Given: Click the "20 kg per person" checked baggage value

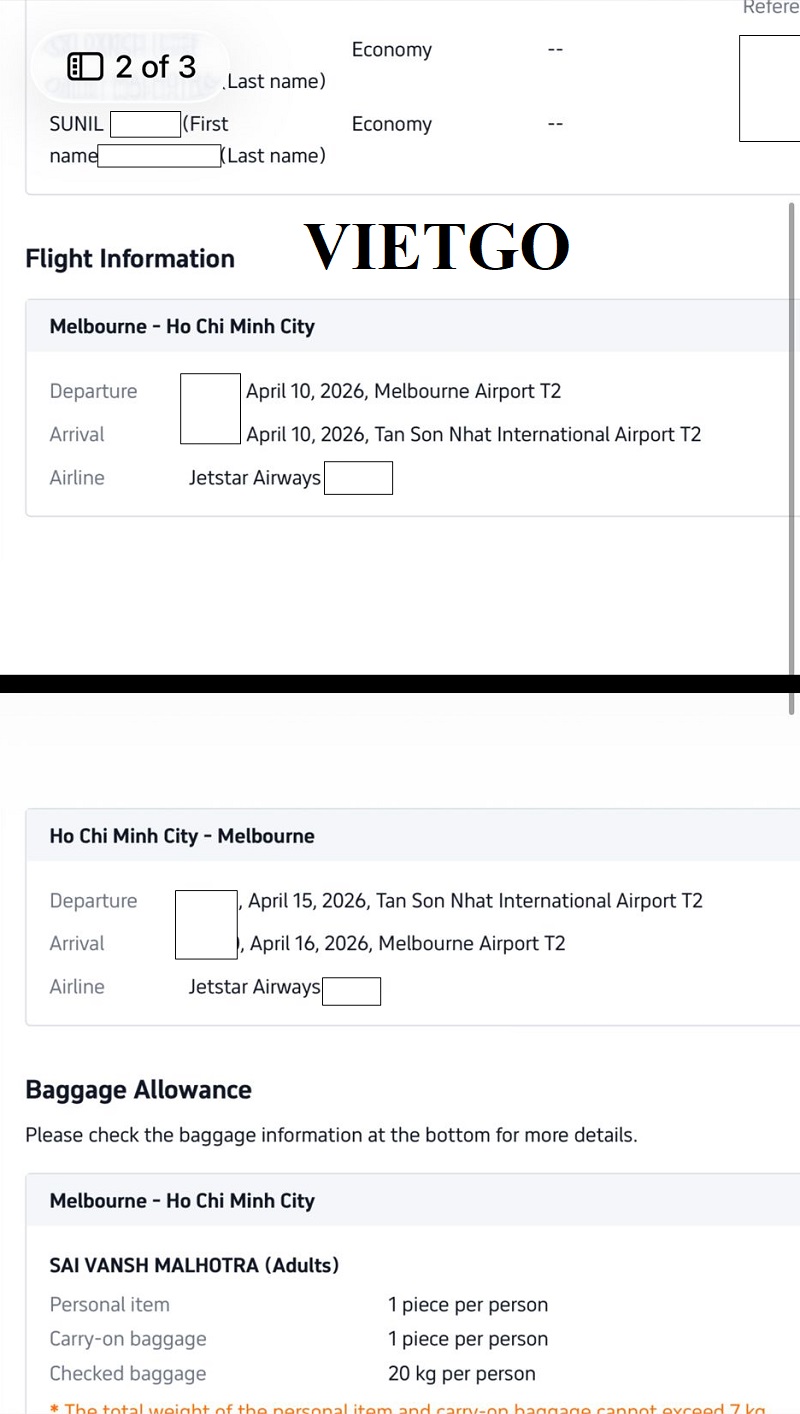Looking at the screenshot, I should click(x=461, y=1374).
